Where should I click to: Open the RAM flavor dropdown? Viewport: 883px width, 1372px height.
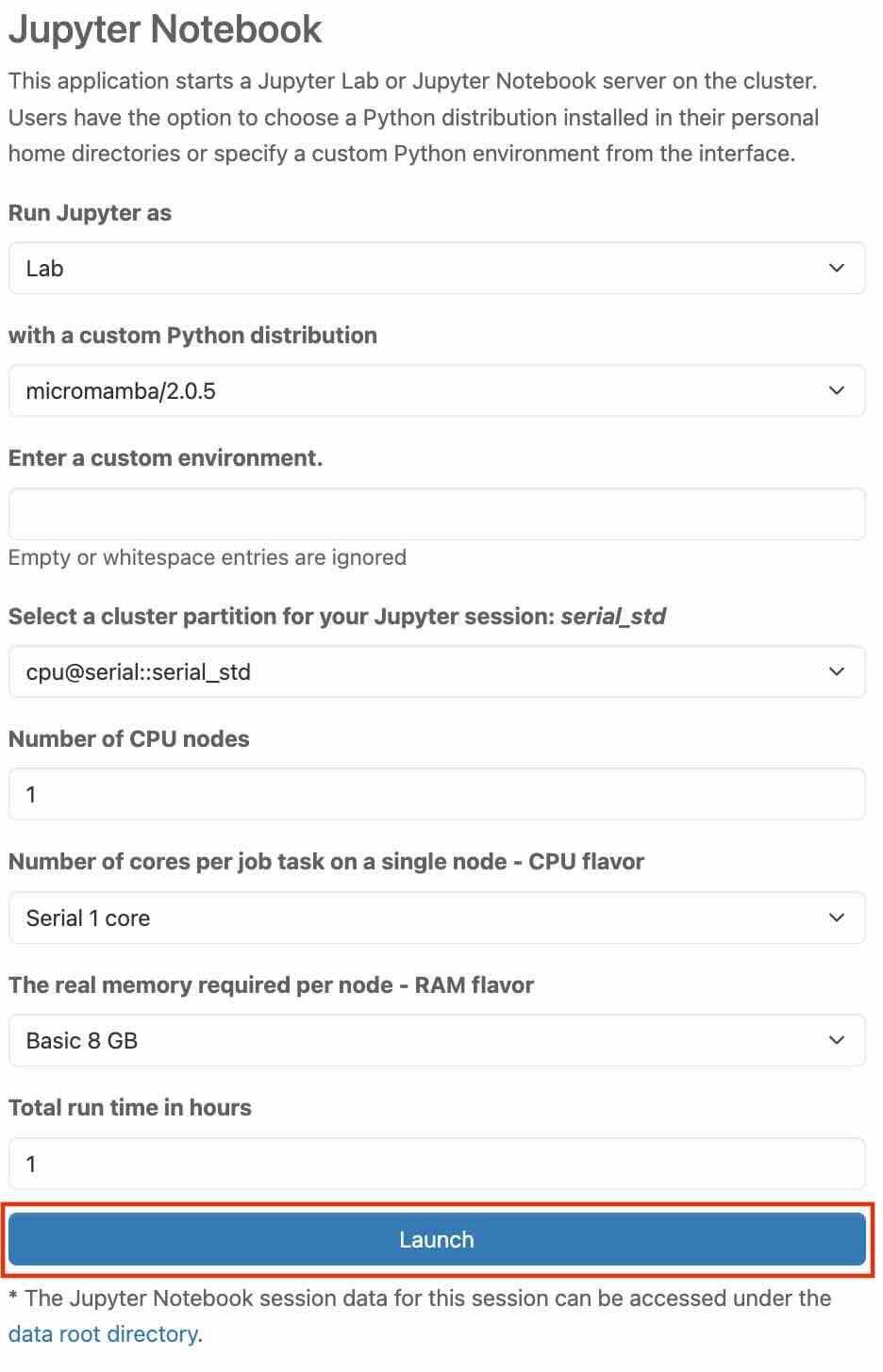click(436, 1040)
